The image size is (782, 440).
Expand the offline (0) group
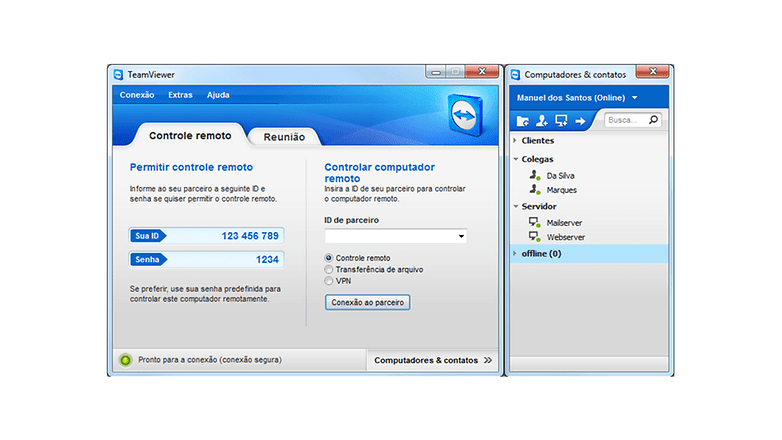point(515,253)
